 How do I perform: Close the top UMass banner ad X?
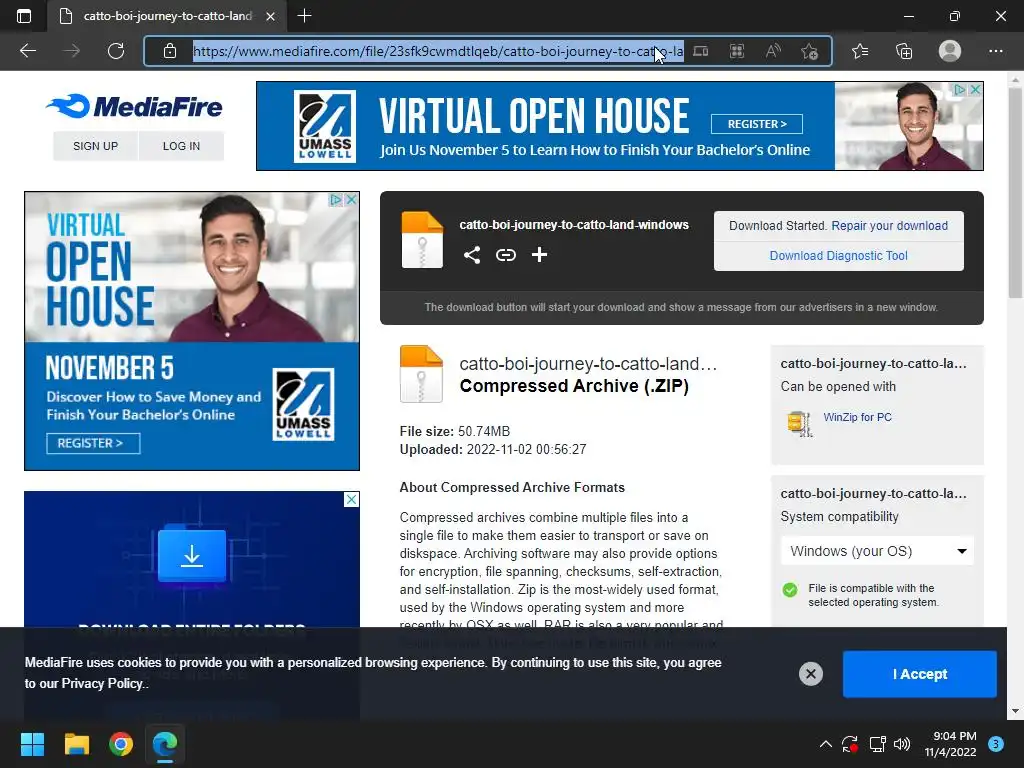[x=975, y=89]
